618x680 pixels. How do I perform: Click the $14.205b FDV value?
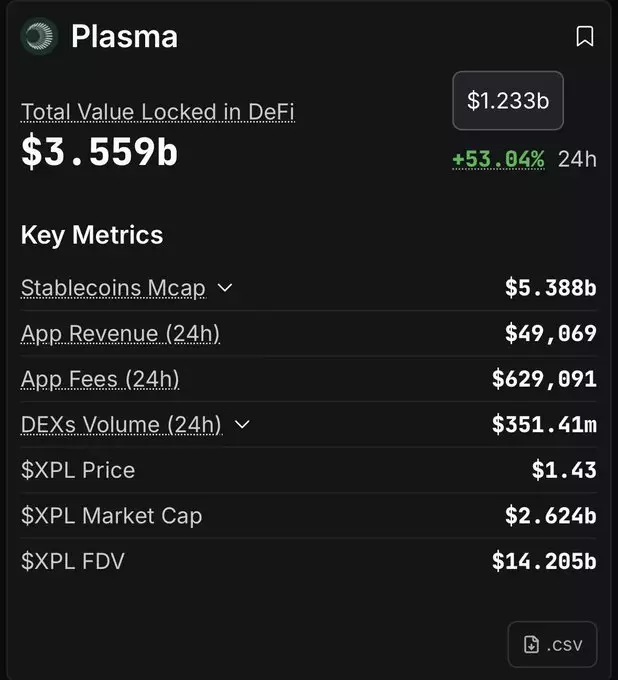coord(544,561)
